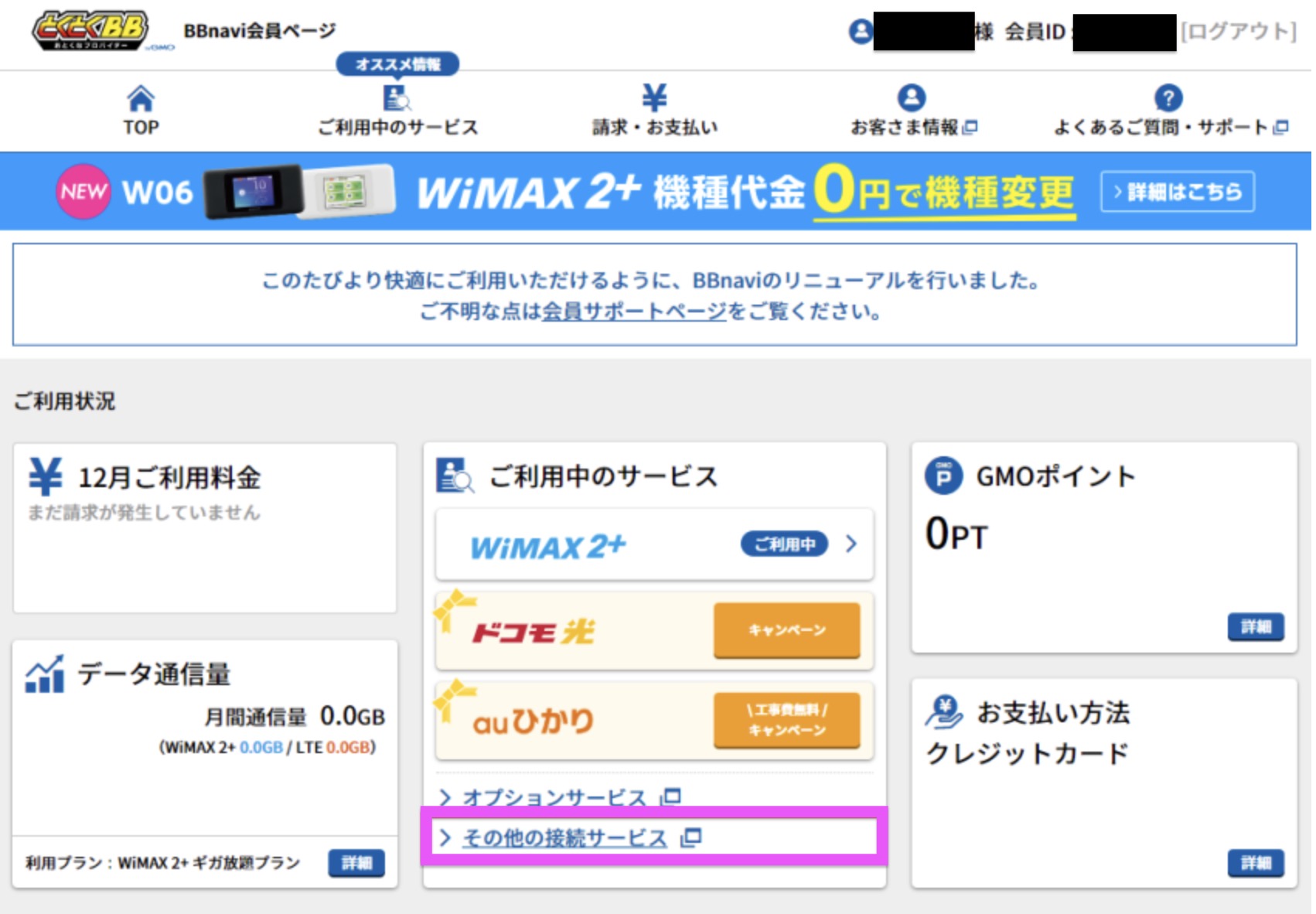Click the 0PT point balance
This screenshot has width=1316, height=914.
(x=956, y=534)
